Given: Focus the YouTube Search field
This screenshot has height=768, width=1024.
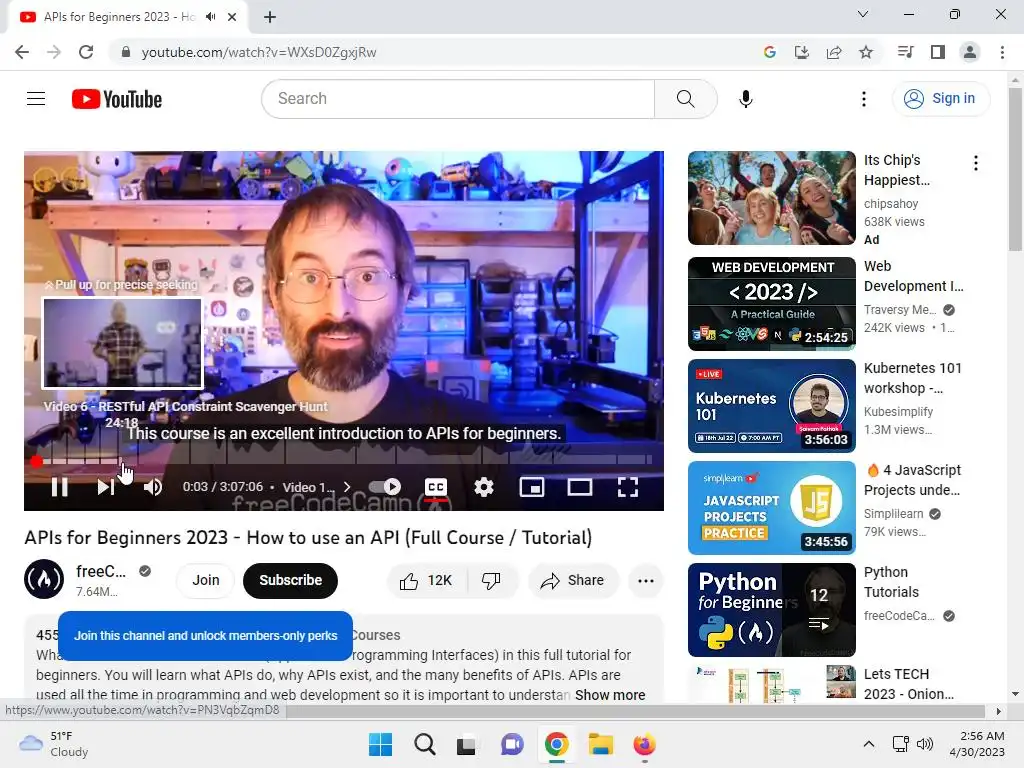Looking at the screenshot, I should coord(458,99).
